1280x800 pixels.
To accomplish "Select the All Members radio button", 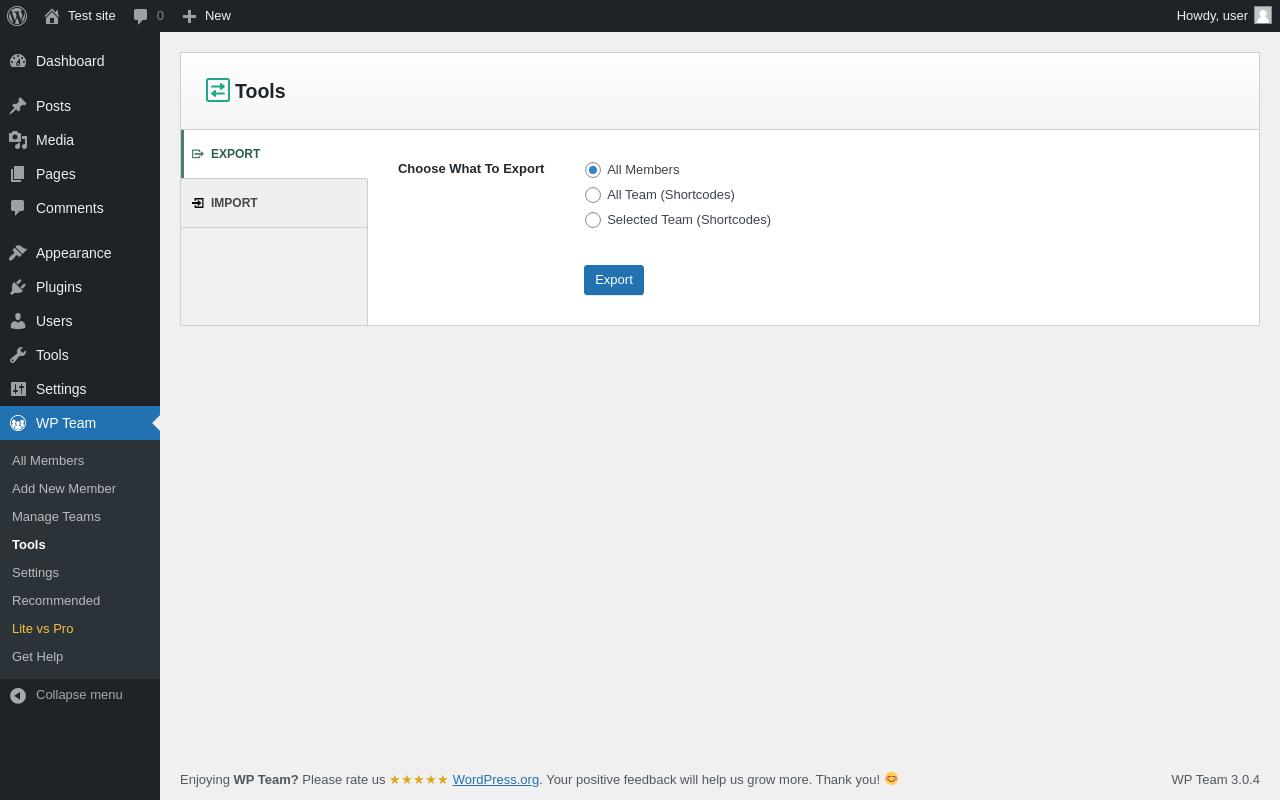I will [593, 170].
